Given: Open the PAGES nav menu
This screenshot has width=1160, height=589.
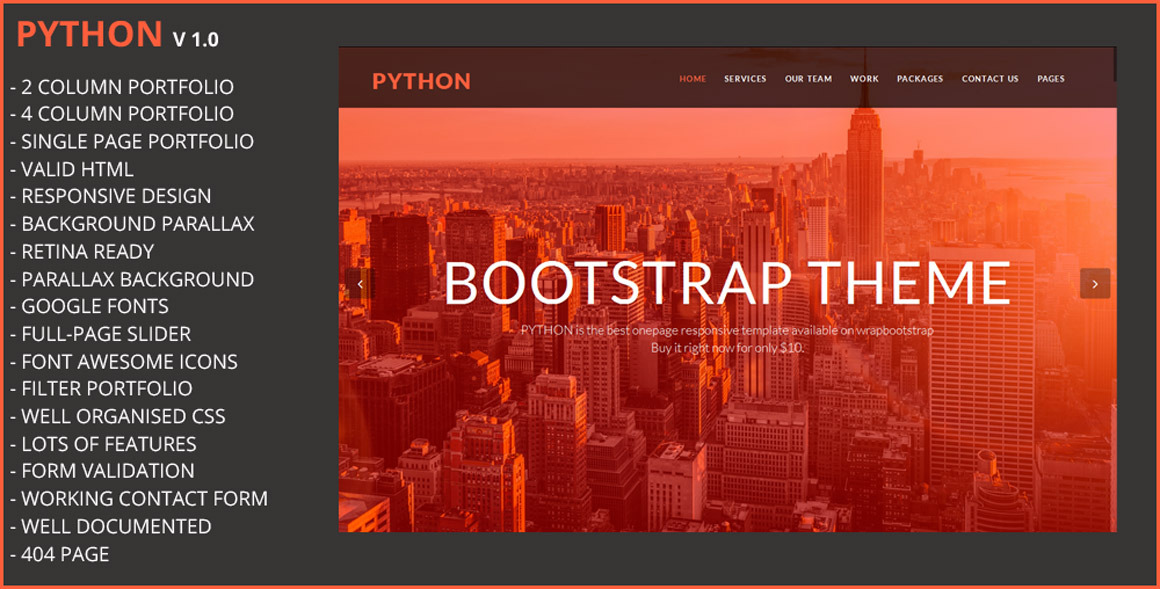Looking at the screenshot, I should 1051,78.
